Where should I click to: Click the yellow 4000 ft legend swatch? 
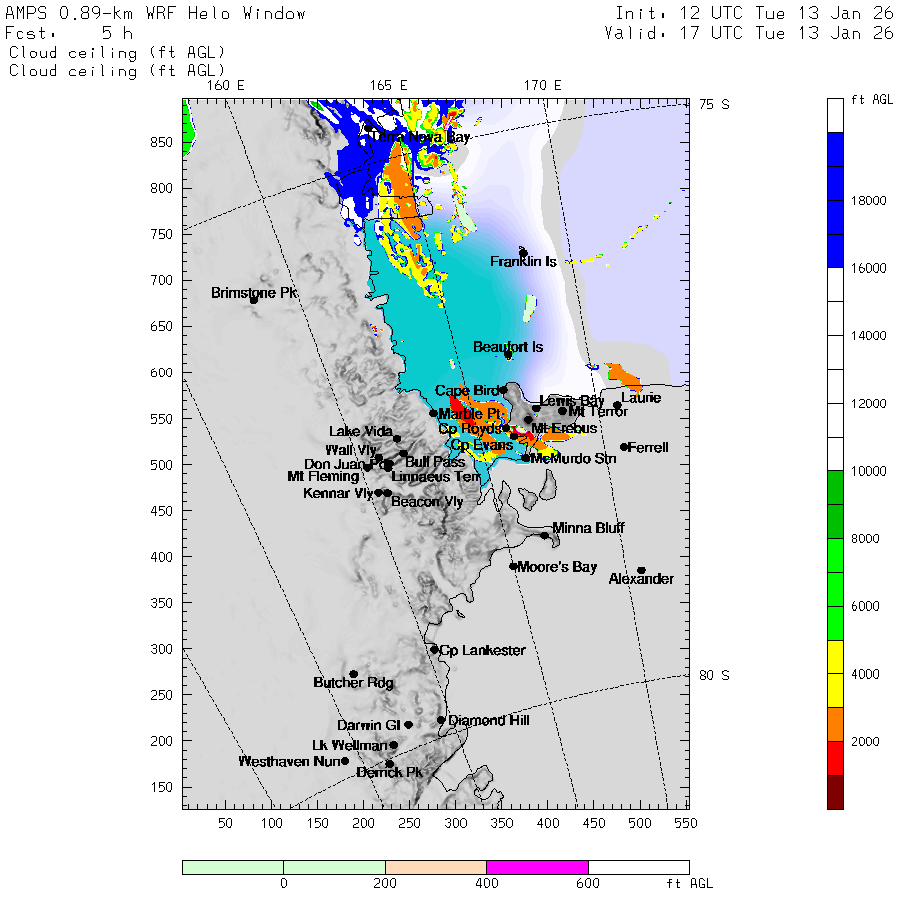(835, 674)
